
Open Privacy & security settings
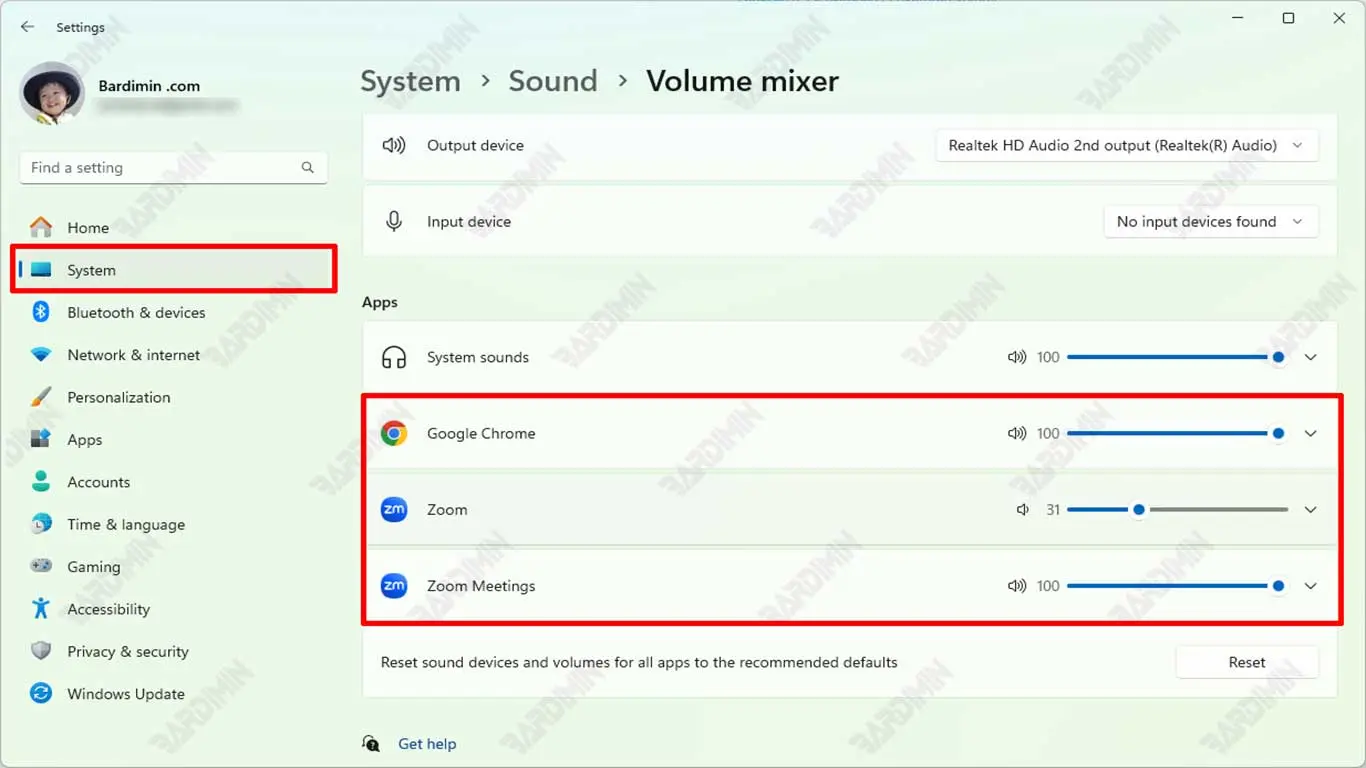pos(128,652)
